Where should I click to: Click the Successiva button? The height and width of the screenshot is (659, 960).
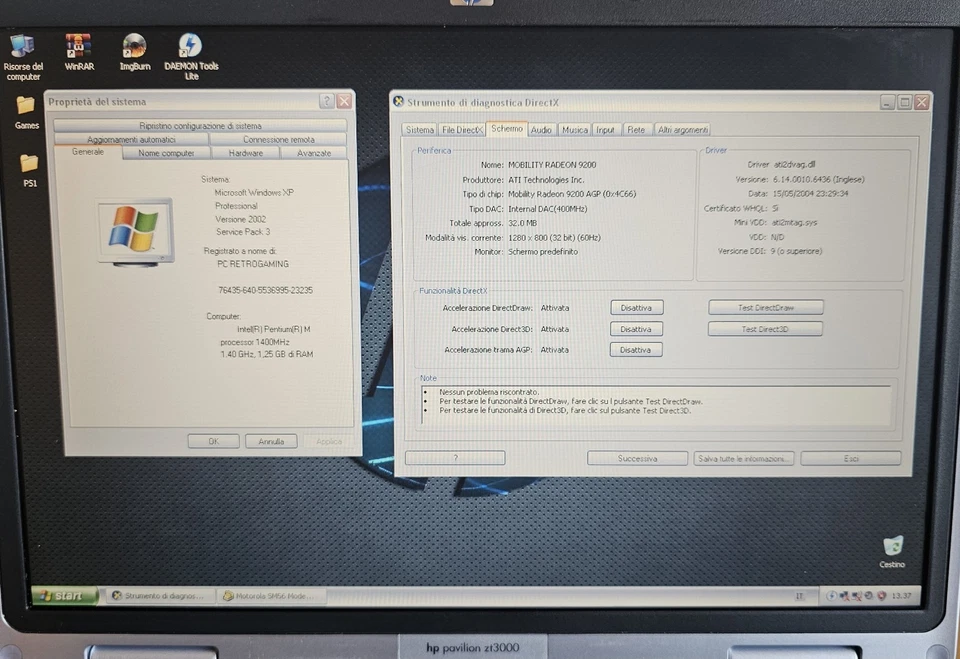[637, 458]
